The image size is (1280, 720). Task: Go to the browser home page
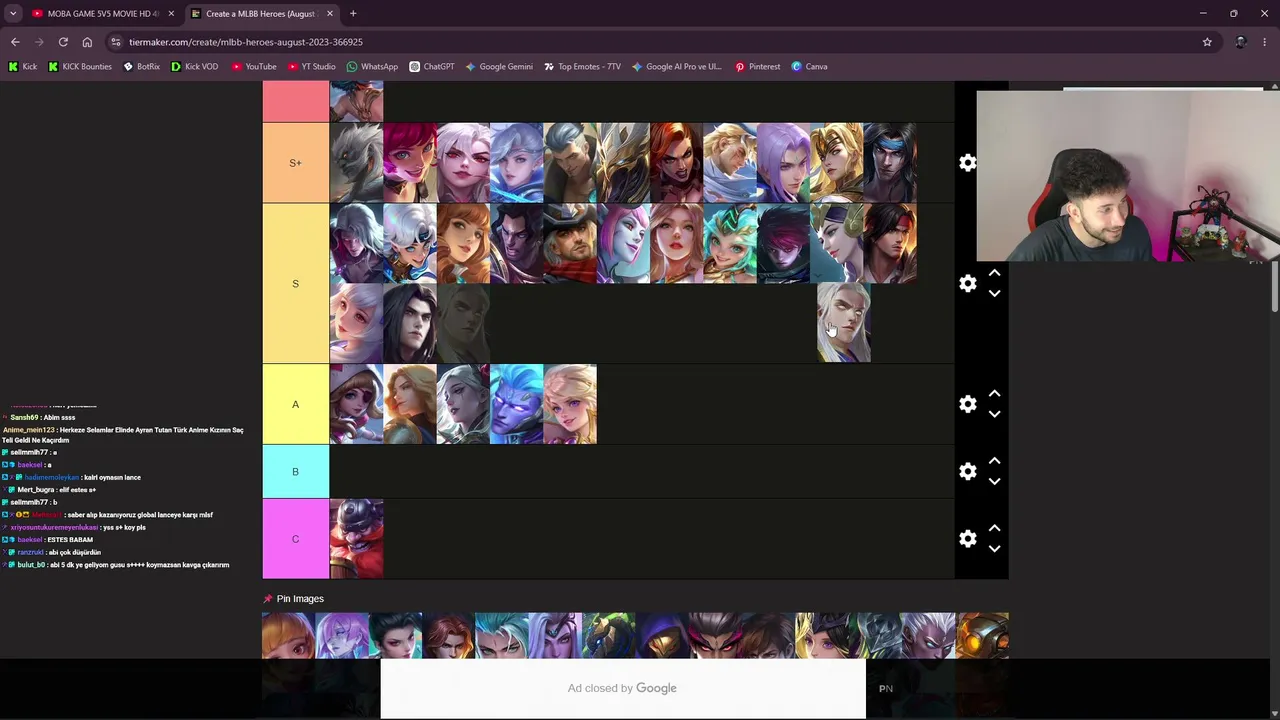pyautogui.click(x=87, y=42)
